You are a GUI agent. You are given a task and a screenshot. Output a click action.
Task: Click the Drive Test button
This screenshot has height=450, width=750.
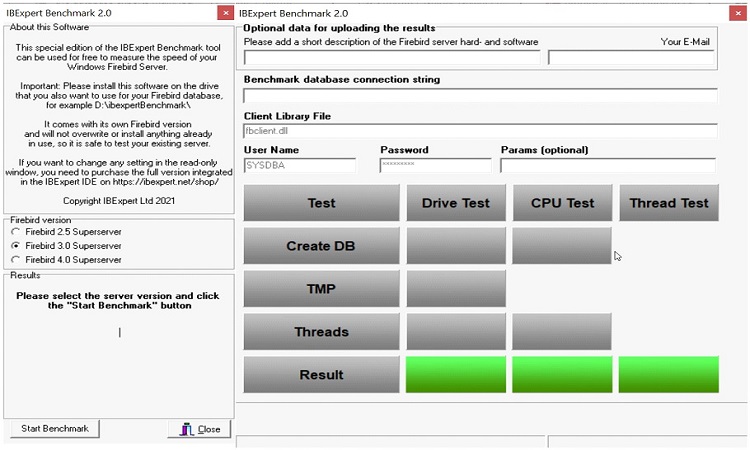455,203
